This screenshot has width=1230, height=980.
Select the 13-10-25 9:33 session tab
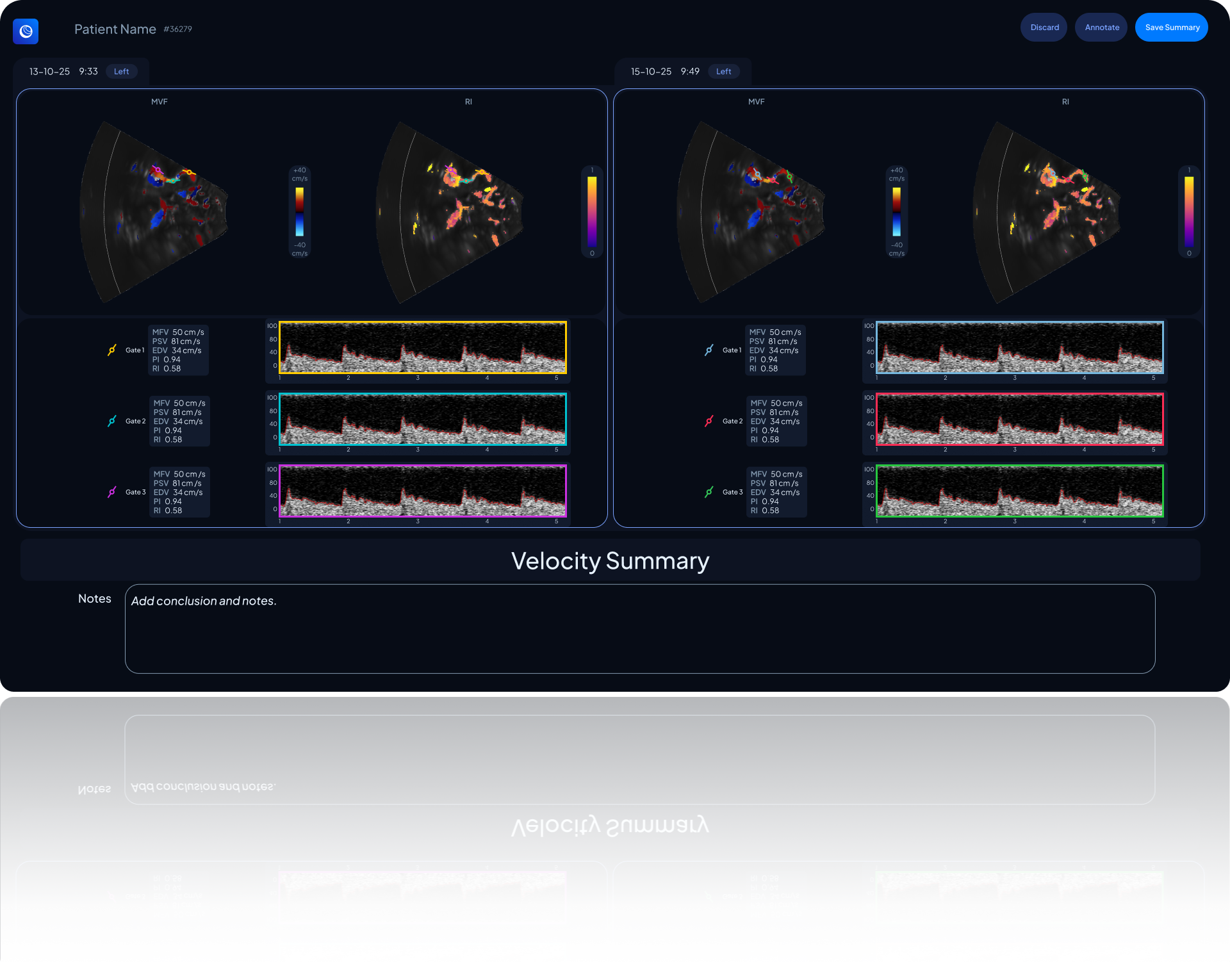[63, 72]
